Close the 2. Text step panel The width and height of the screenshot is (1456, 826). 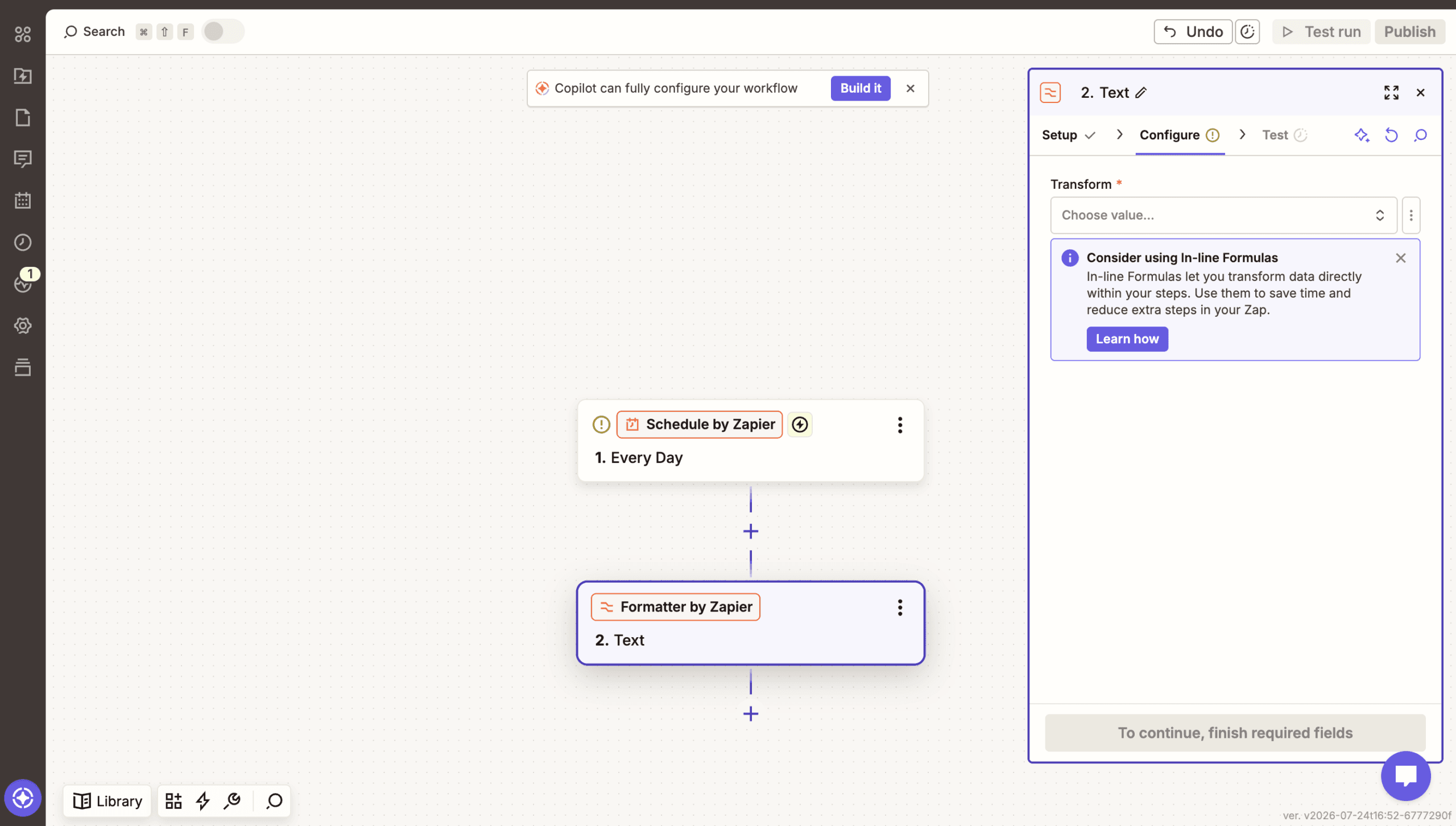1421,93
